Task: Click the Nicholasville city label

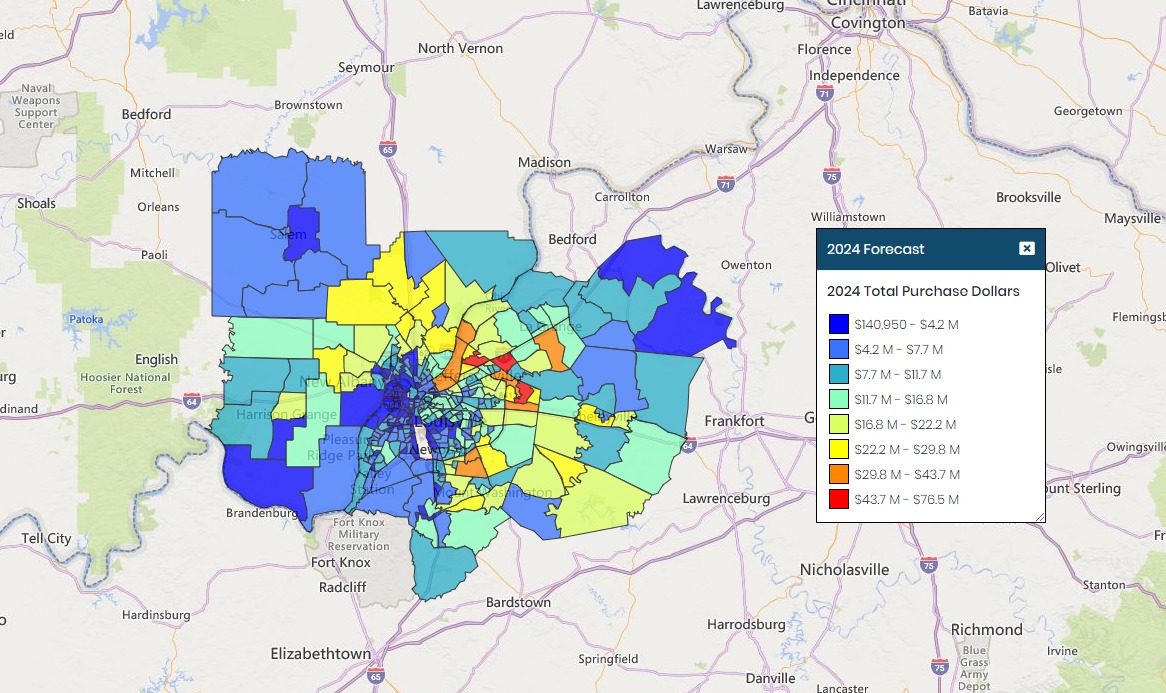Action: [844, 570]
